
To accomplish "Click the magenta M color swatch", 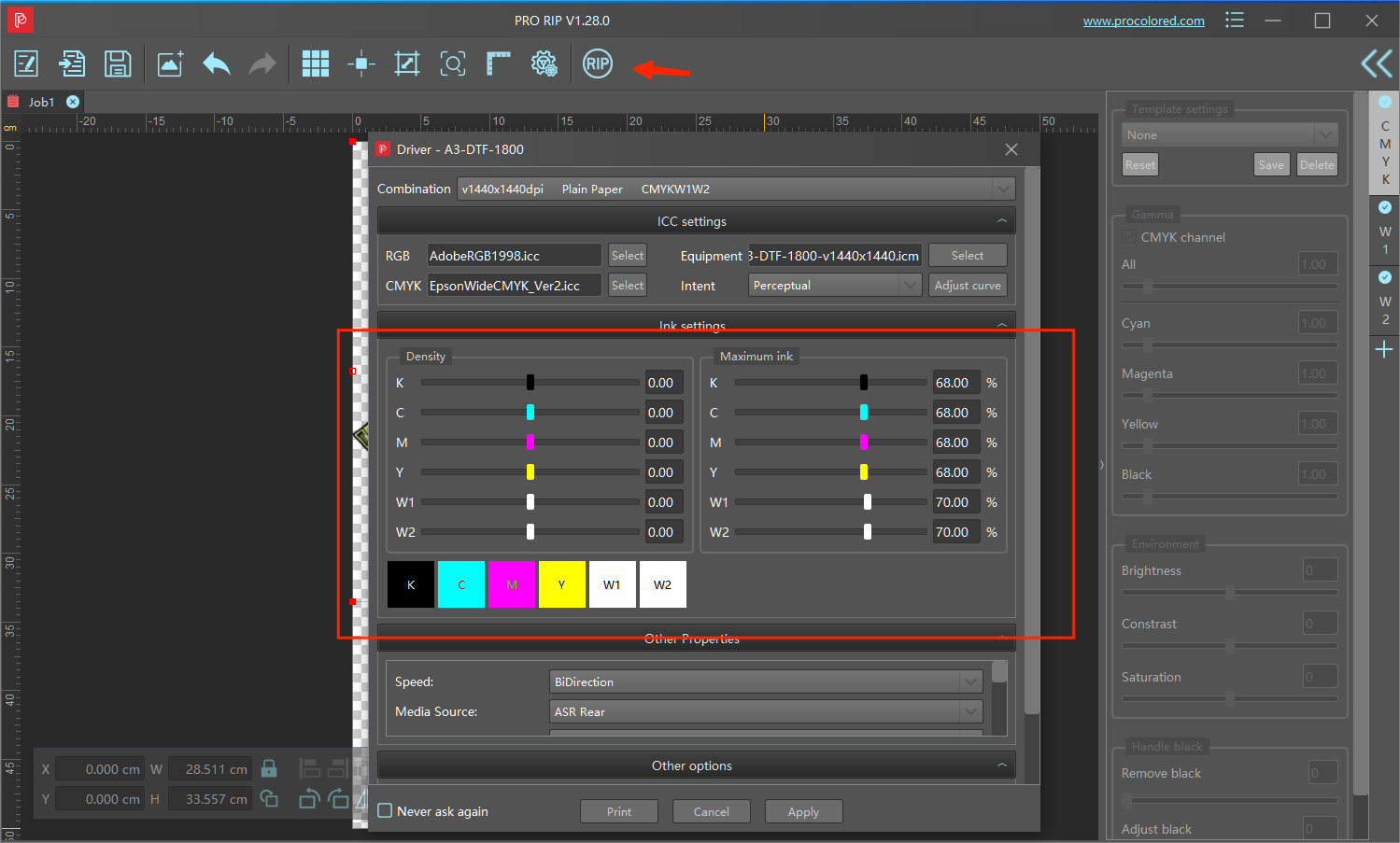I will 512,583.
